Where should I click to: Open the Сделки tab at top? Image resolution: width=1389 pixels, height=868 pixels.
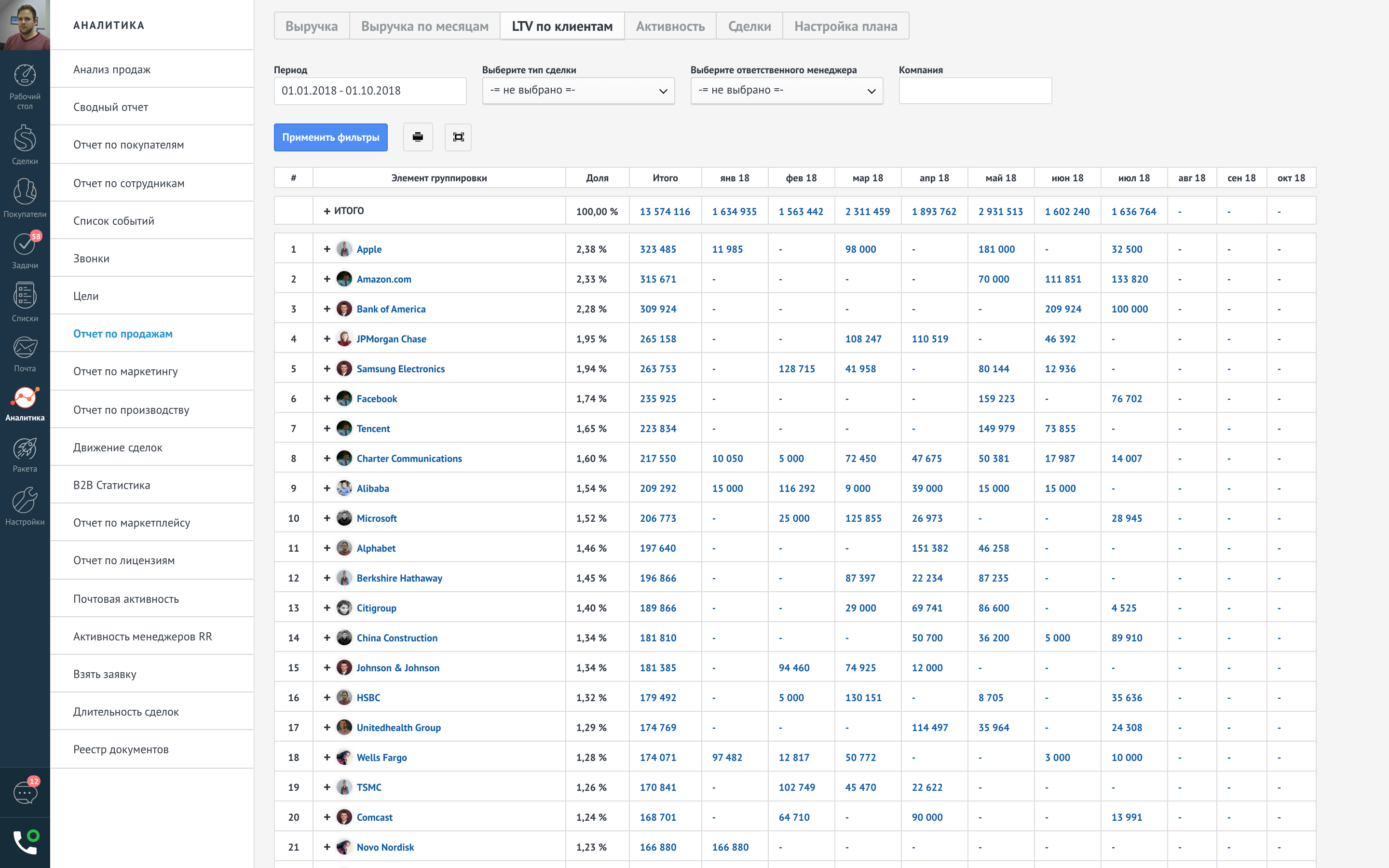(749, 26)
